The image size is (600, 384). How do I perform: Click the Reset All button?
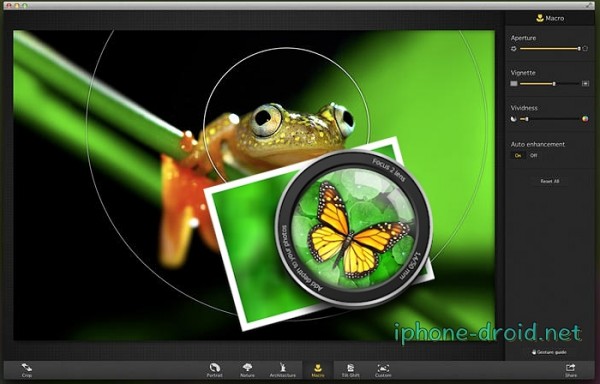(549, 181)
